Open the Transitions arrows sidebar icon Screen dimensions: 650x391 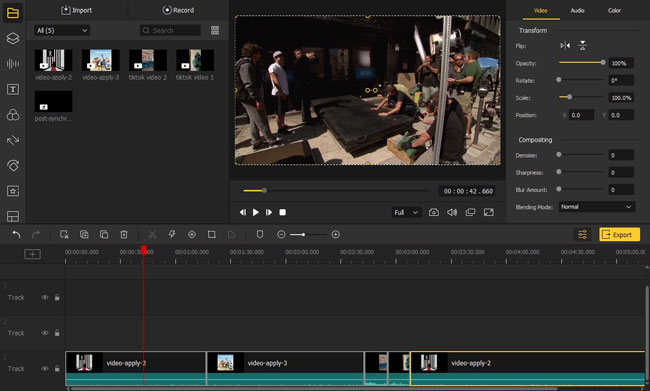point(13,140)
